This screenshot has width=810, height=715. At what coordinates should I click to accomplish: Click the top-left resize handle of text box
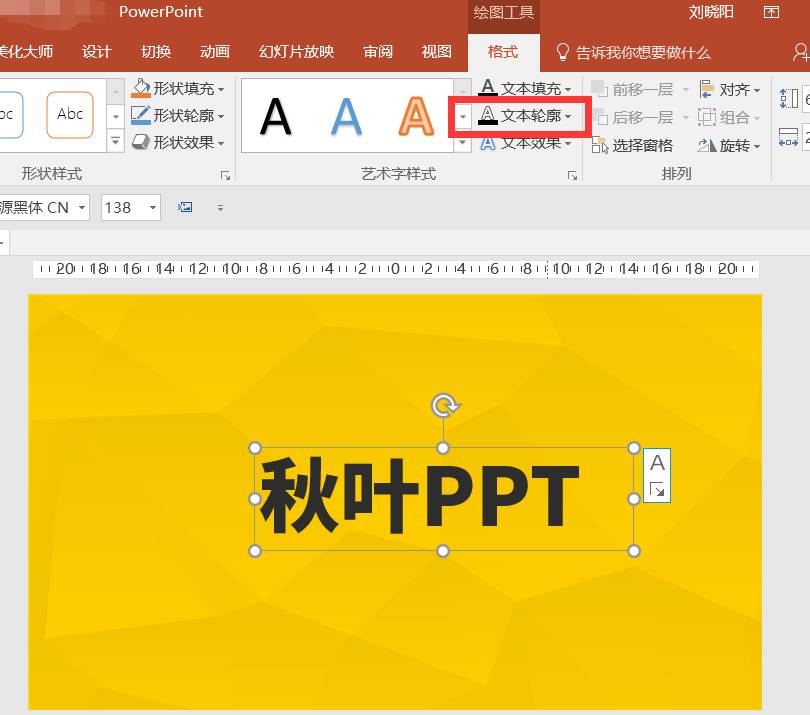[255, 448]
